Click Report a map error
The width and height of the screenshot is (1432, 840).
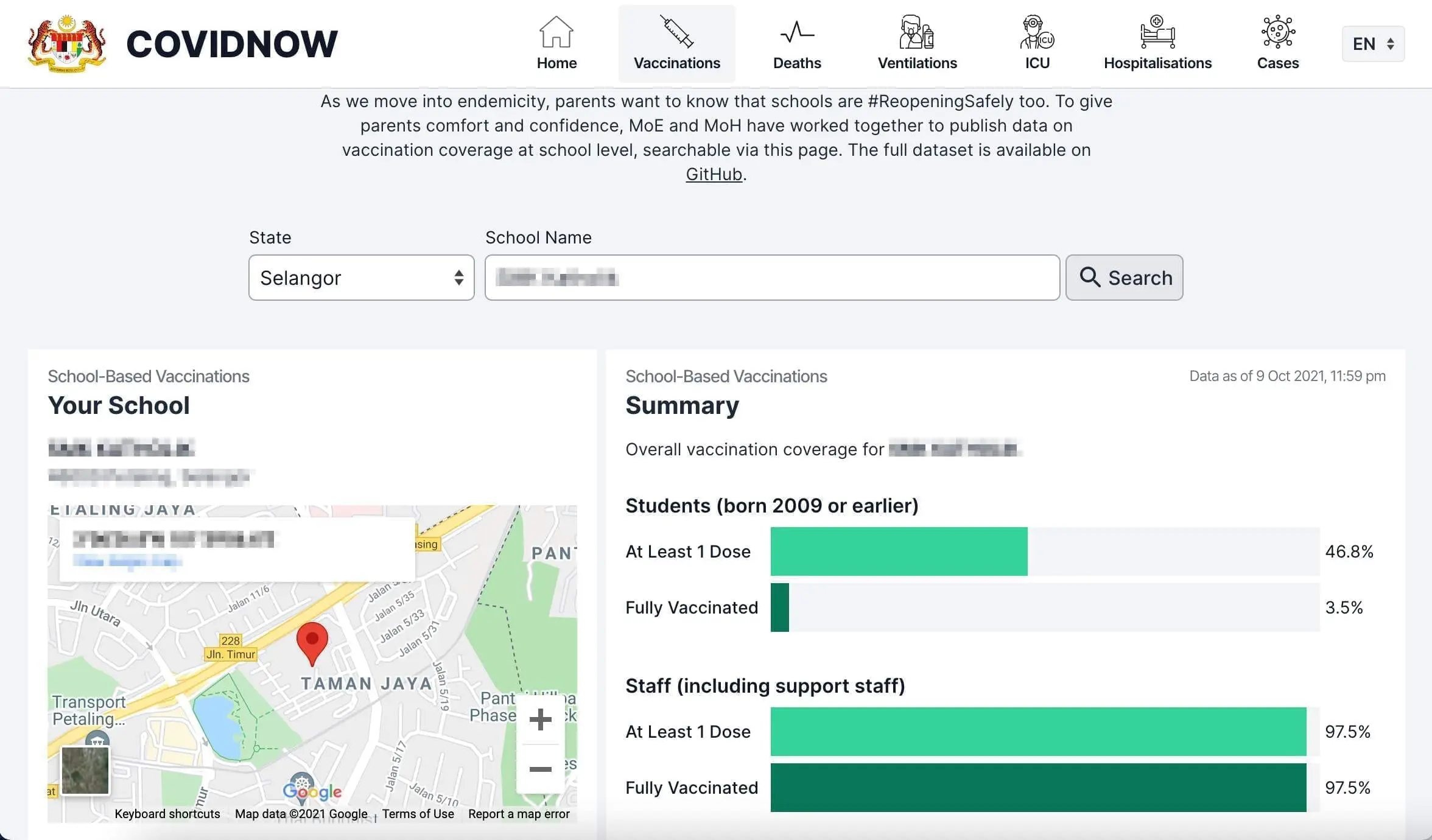coord(519,814)
